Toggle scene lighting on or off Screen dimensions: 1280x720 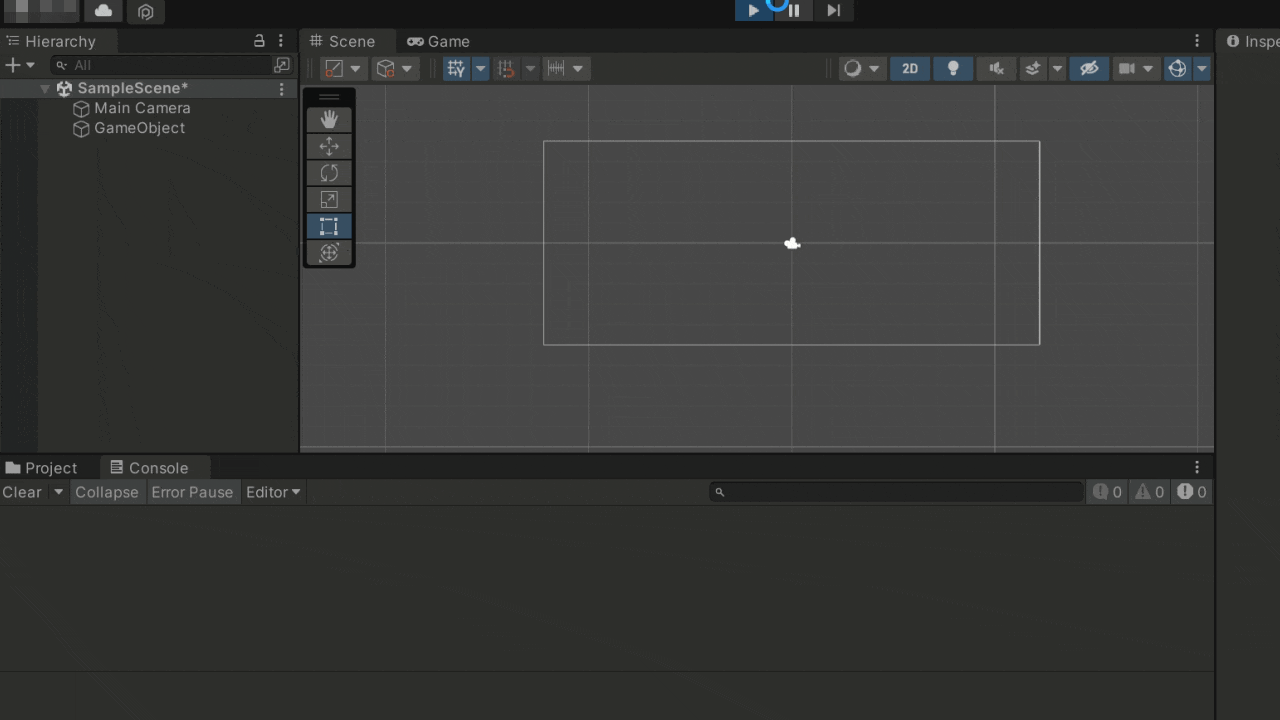pos(952,68)
